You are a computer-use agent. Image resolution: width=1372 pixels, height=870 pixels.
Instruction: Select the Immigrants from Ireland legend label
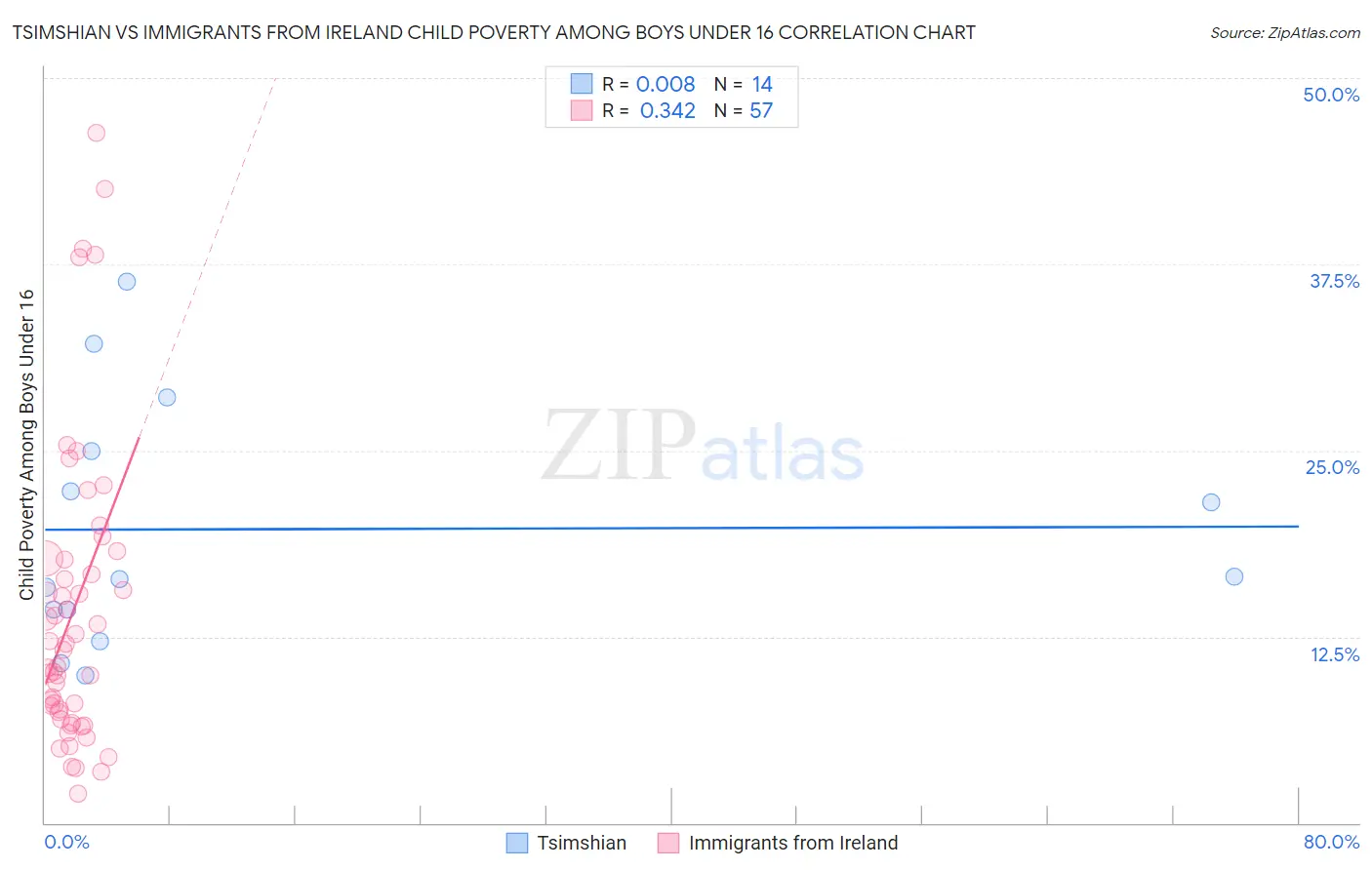coord(793,843)
